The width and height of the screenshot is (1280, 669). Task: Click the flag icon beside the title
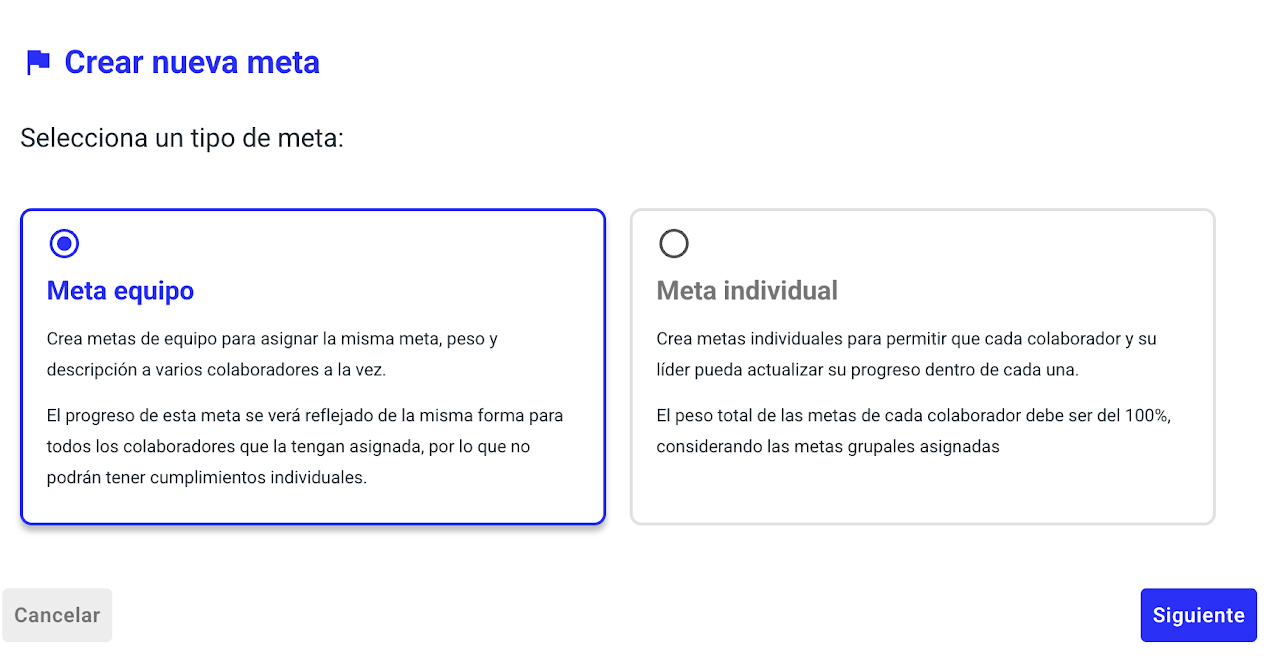38,63
